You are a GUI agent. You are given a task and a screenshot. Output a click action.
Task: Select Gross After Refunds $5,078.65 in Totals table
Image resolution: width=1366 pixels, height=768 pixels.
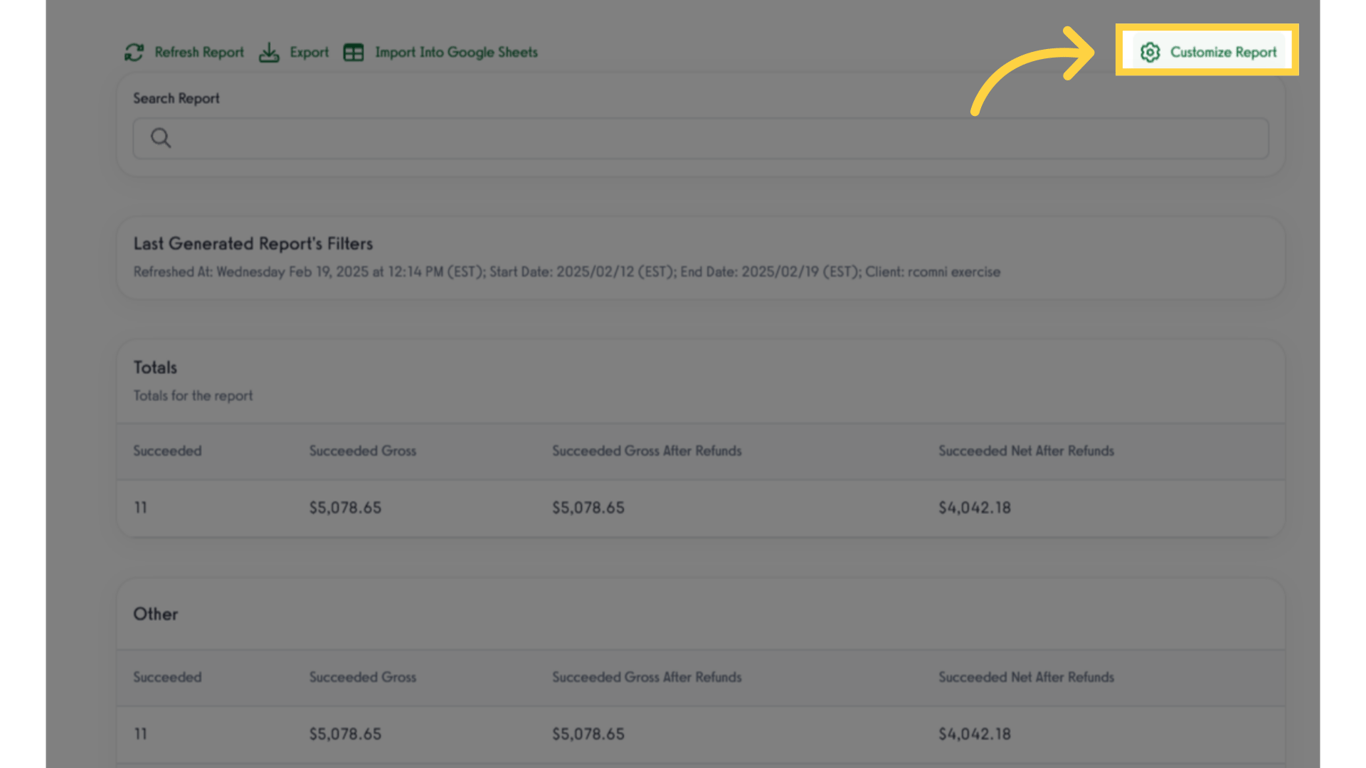pyautogui.click(x=588, y=508)
